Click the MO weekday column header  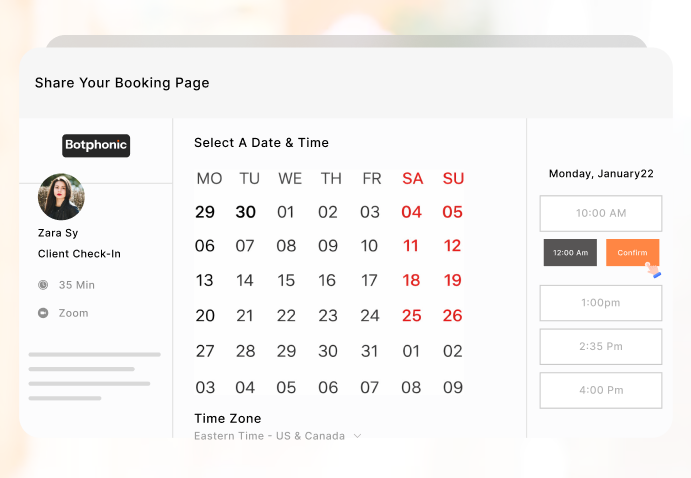(x=209, y=178)
